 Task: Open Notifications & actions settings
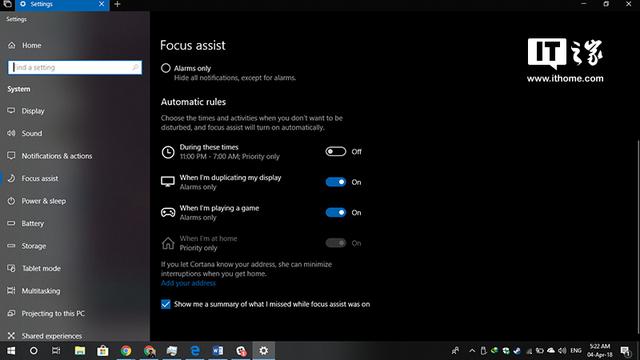49,156
